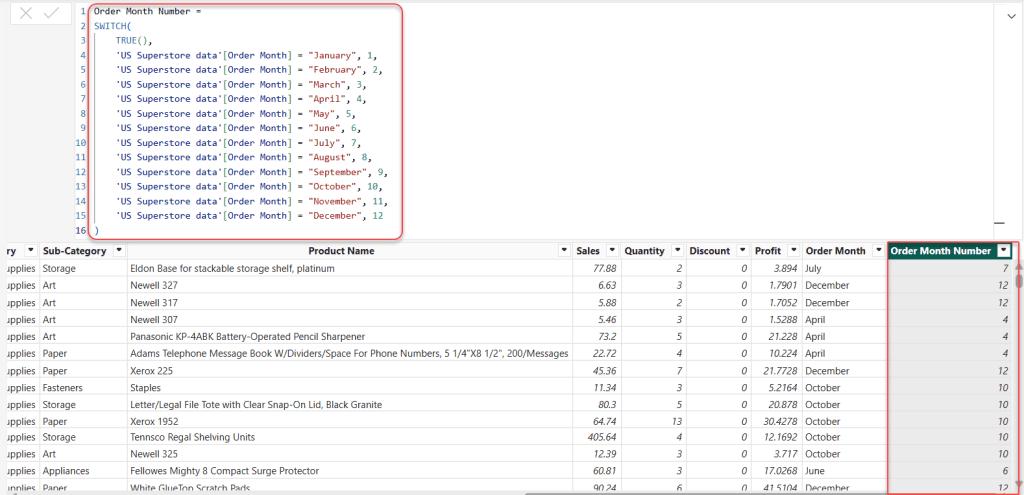Open Discount column filter dropdown

[x=743, y=251]
